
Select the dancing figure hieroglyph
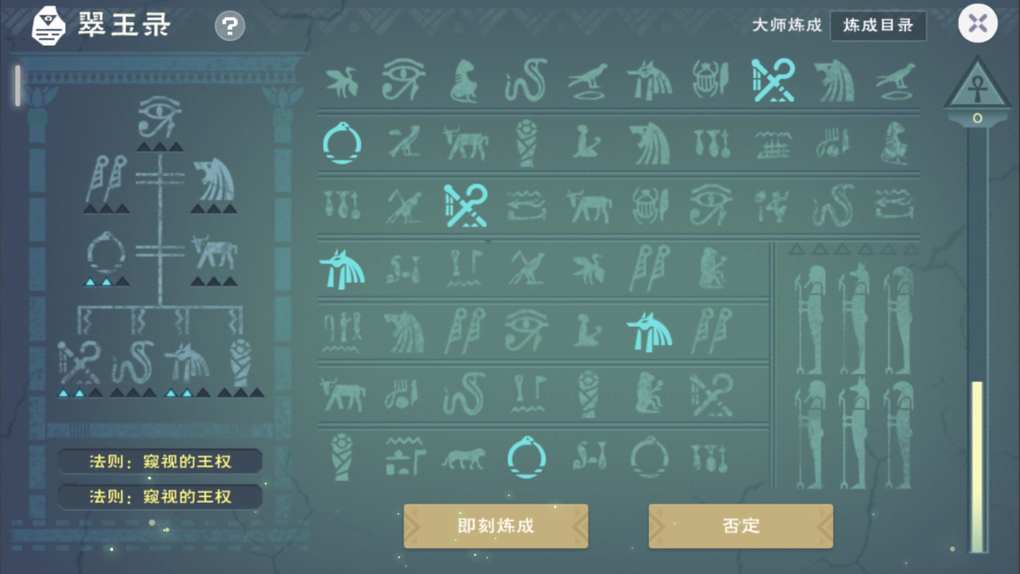[771, 206]
